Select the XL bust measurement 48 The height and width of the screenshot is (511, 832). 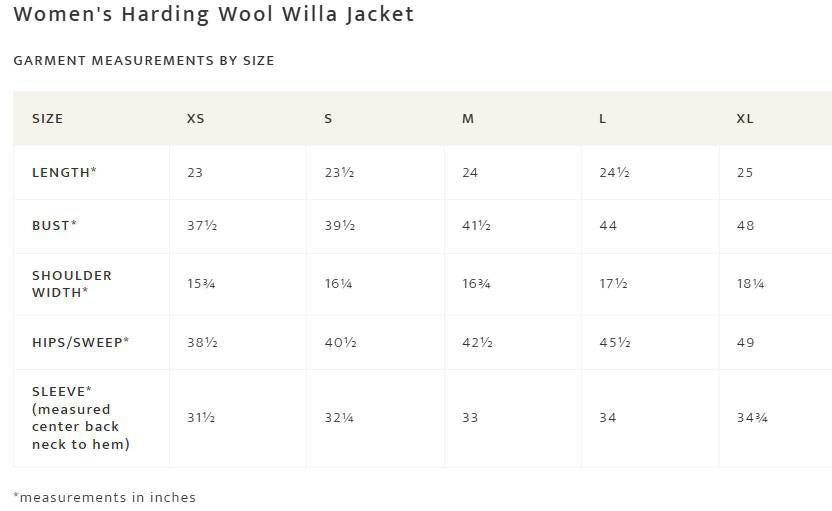pyautogui.click(x=745, y=226)
